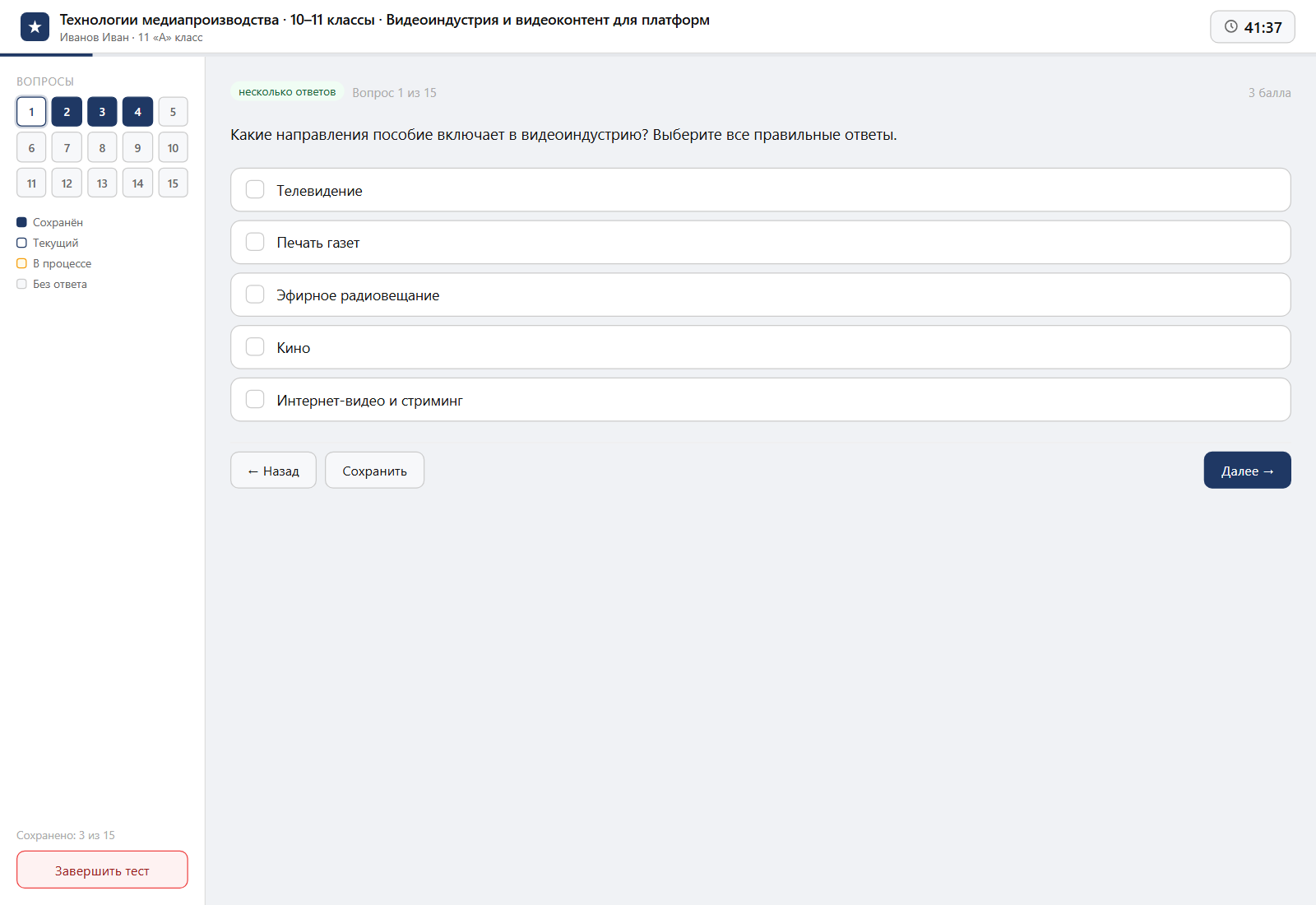Jump to question 3

click(102, 112)
